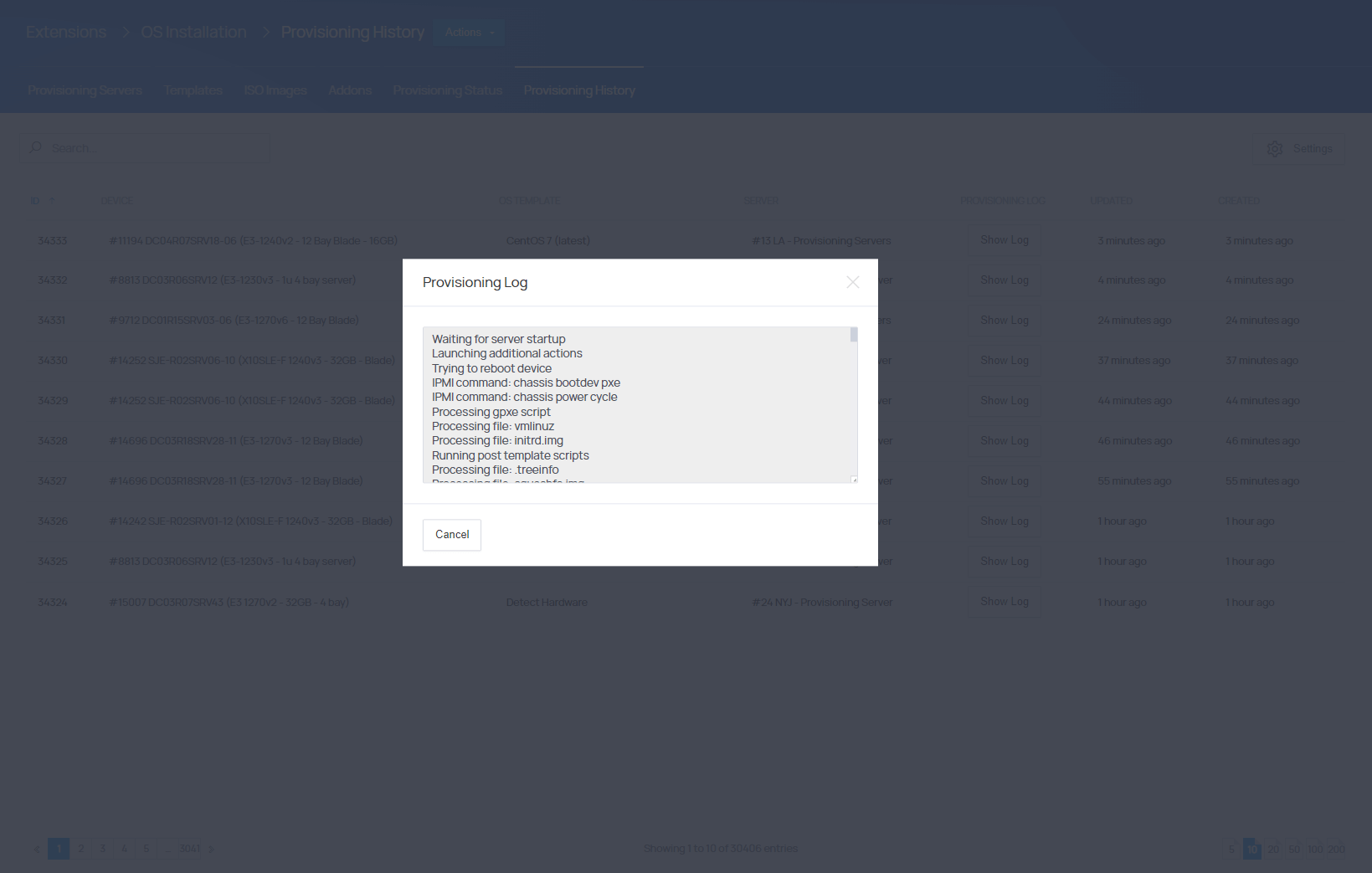The height and width of the screenshot is (873, 1372).
Task: Open device #11194 DC04R07SRV18-06
Action: point(254,241)
